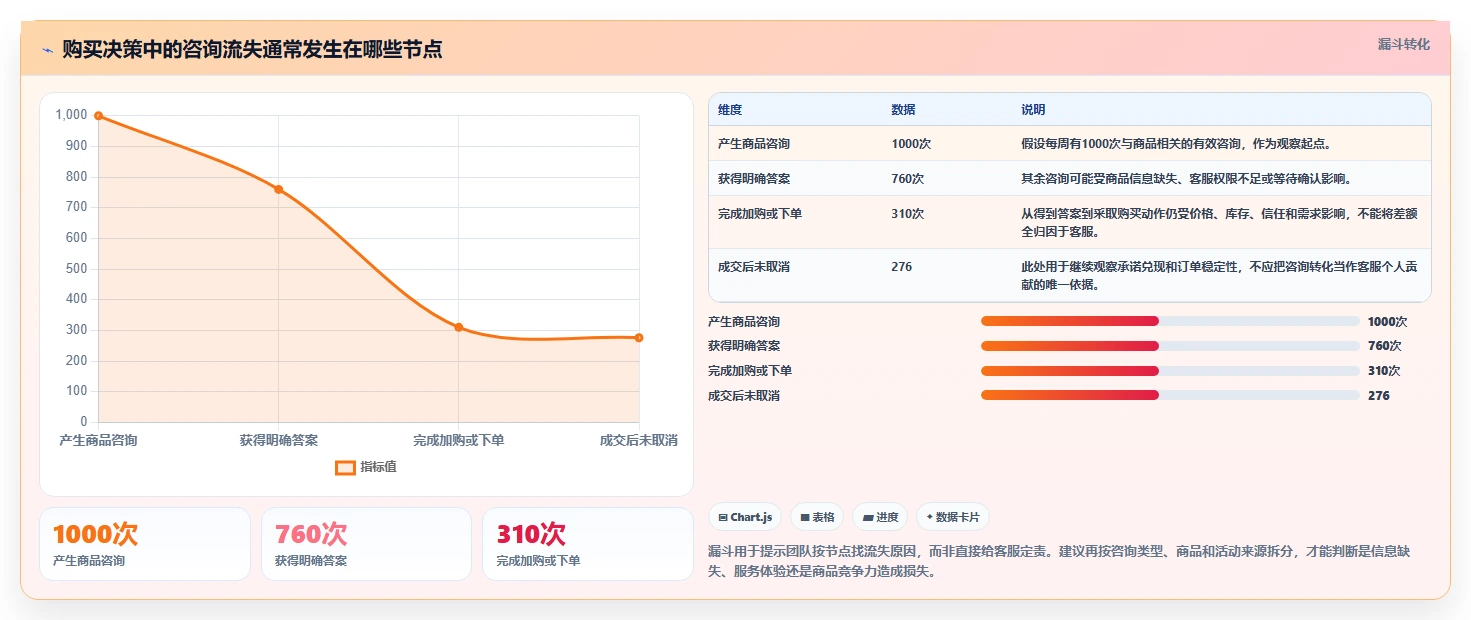Click table data value 1000次
The image size is (1471, 620).
[911, 144]
